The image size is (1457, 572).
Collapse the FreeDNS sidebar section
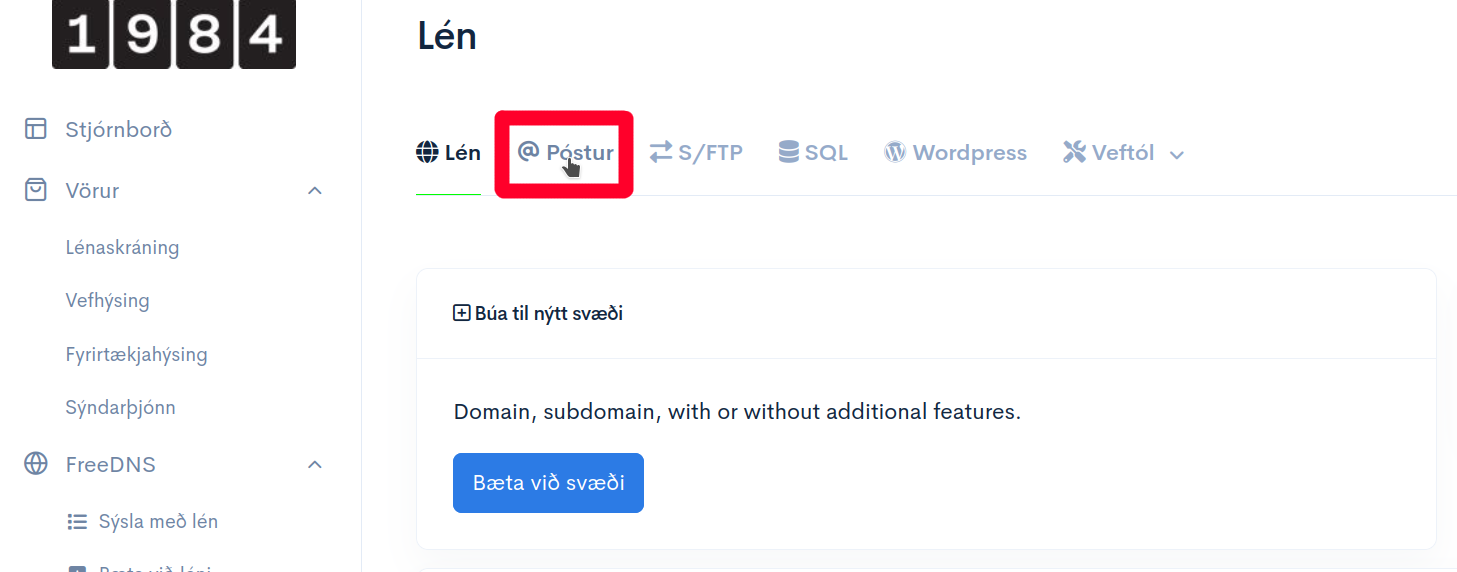(x=315, y=464)
